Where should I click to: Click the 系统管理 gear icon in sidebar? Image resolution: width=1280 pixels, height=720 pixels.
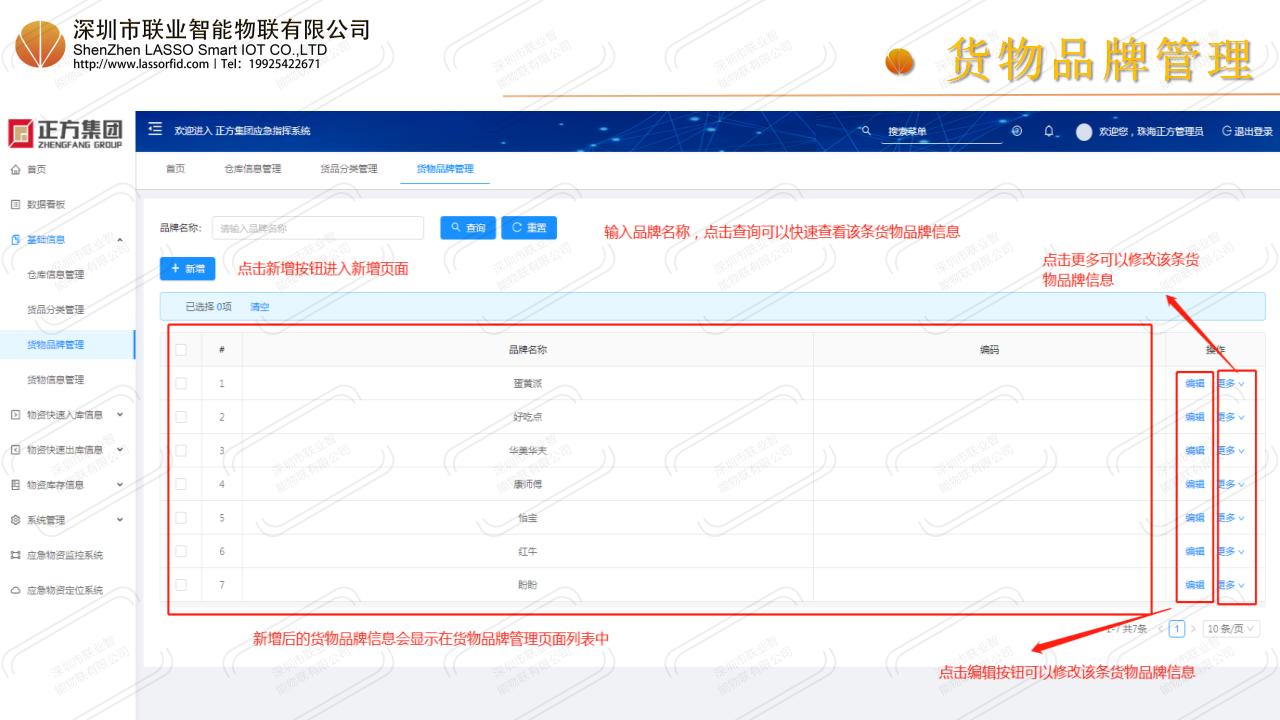[x=13, y=520]
